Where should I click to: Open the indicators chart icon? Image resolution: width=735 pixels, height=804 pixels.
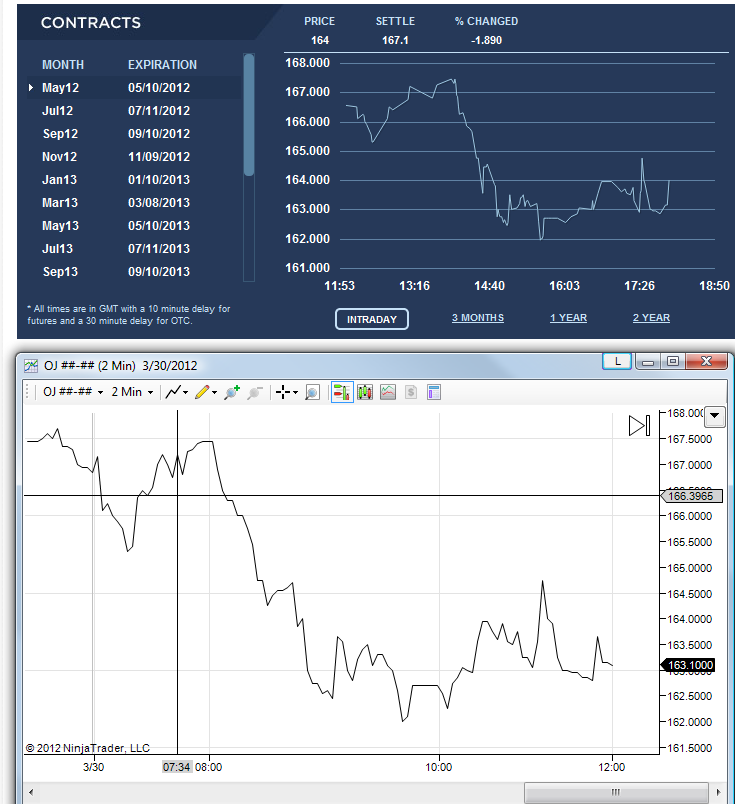(388, 392)
